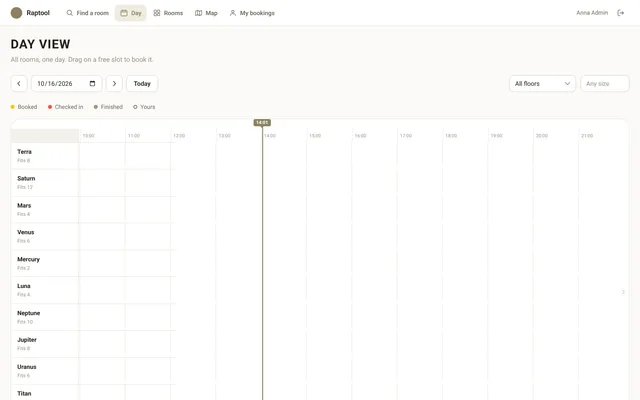Screen dimensions: 640x400
Task: Open the Rooms grid view
Action: pos(168,13)
